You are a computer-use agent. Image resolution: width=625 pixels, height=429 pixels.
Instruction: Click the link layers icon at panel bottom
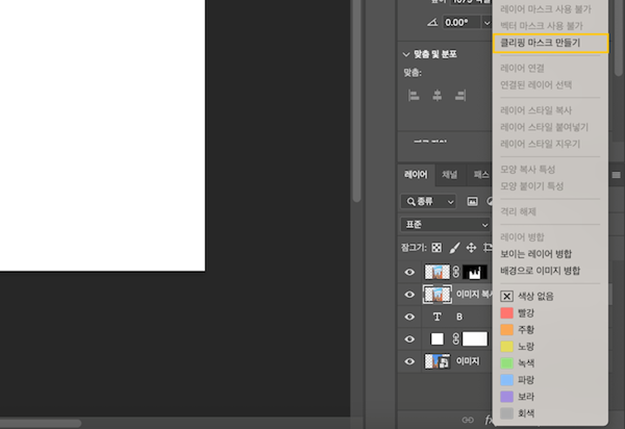468,420
